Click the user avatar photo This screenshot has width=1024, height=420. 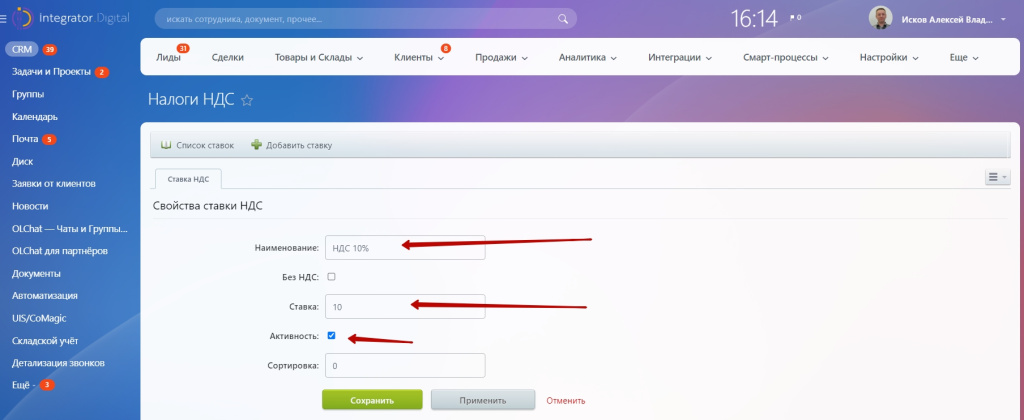(880, 18)
